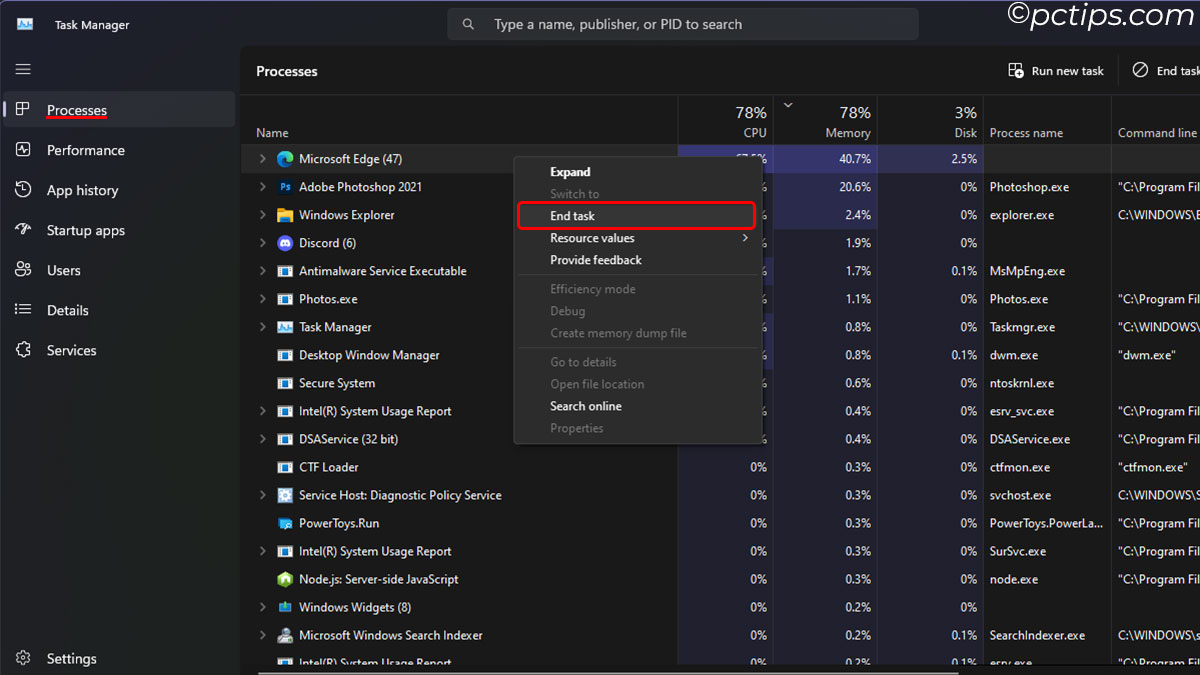
Task: Click the Task Manager logo icon
Action: click(23, 23)
